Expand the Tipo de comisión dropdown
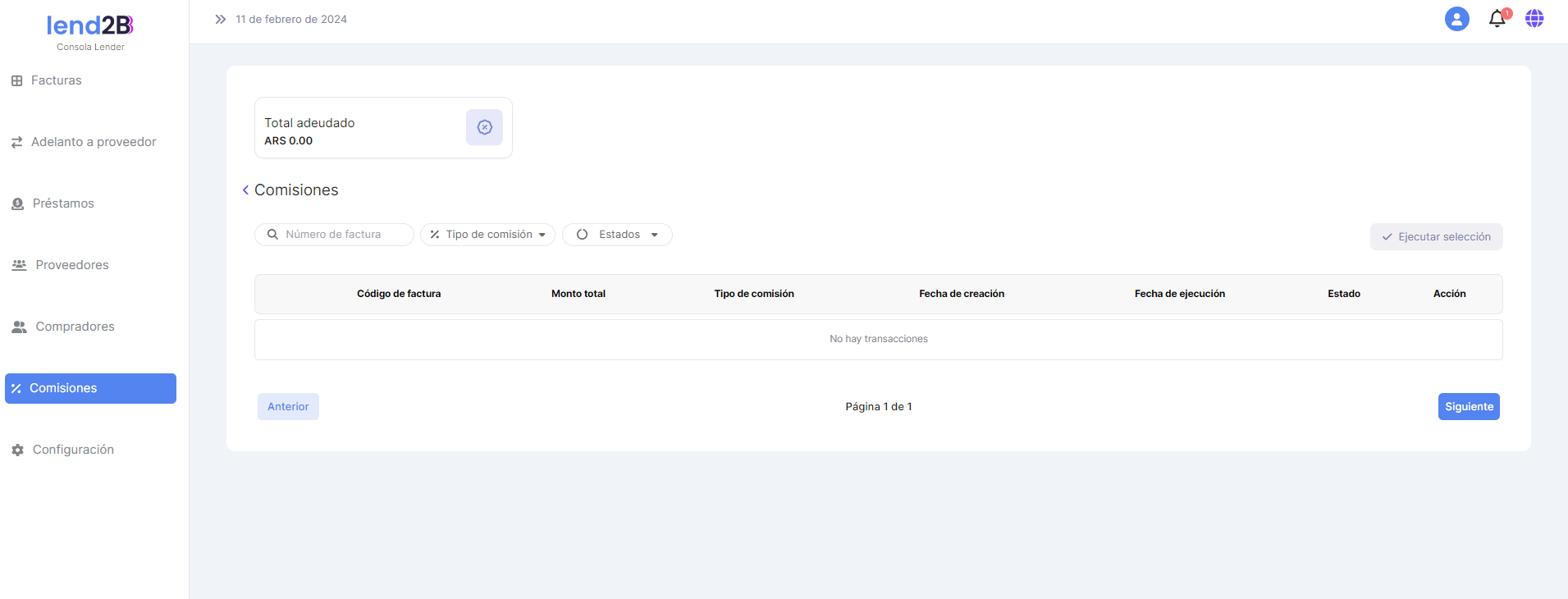Screen dimensions: 1568x599 click(487, 235)
